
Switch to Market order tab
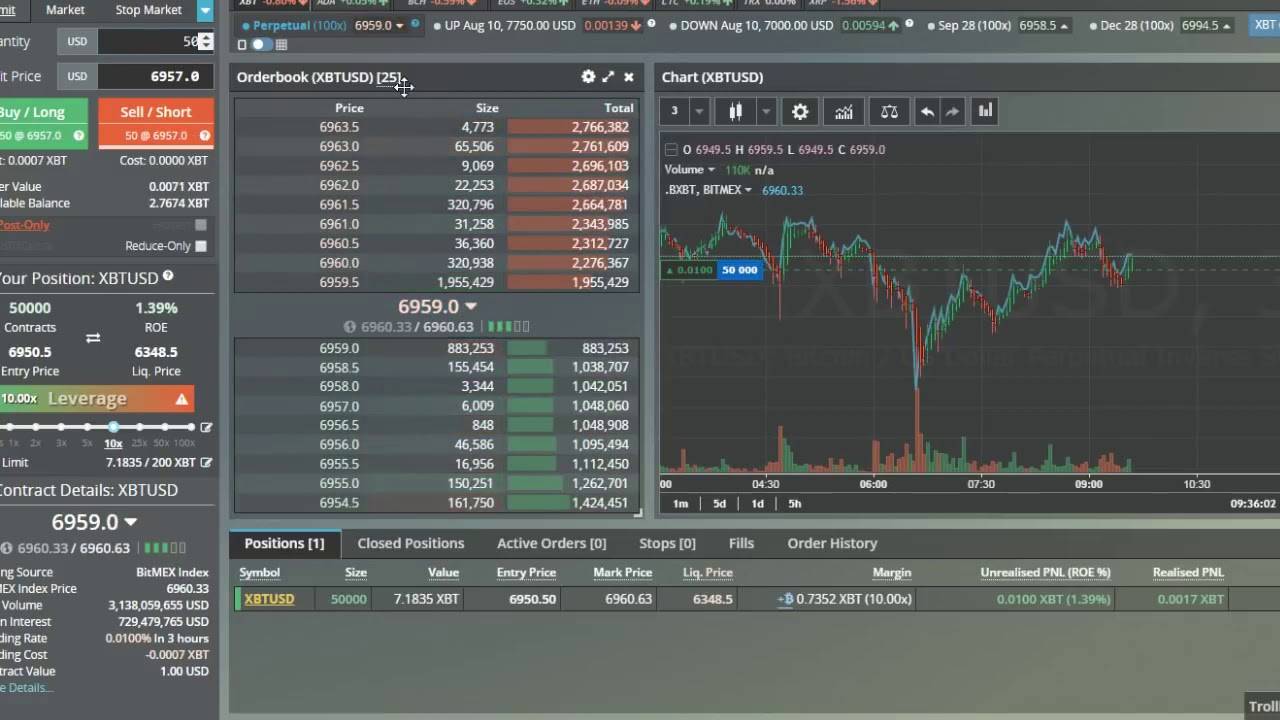point(65,10)
